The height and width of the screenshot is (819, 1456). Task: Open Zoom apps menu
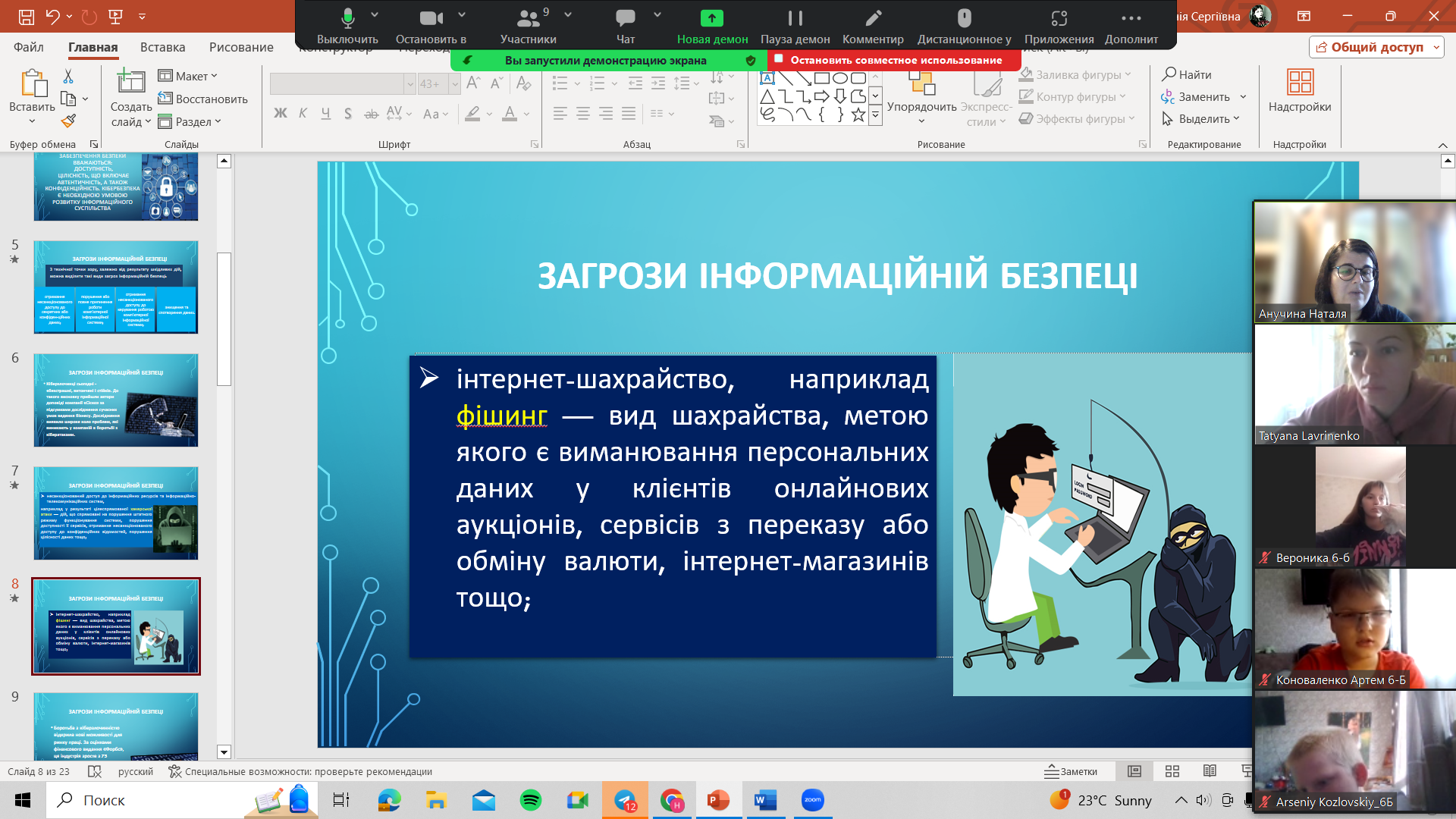(x=1059, y=25)
